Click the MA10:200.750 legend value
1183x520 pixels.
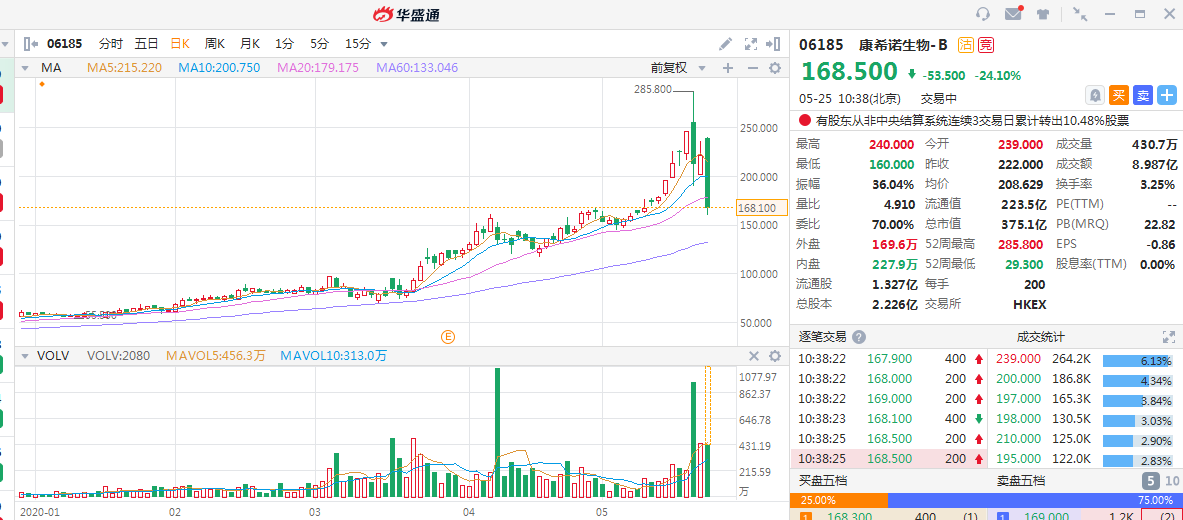[x=219, y=68]
